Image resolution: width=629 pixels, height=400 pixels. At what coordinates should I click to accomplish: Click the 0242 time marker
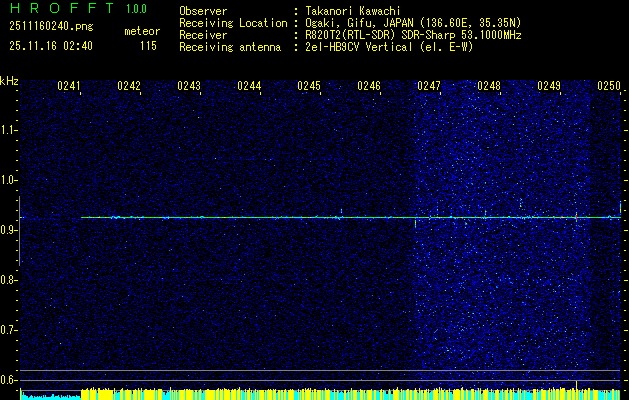click(129, 86)
